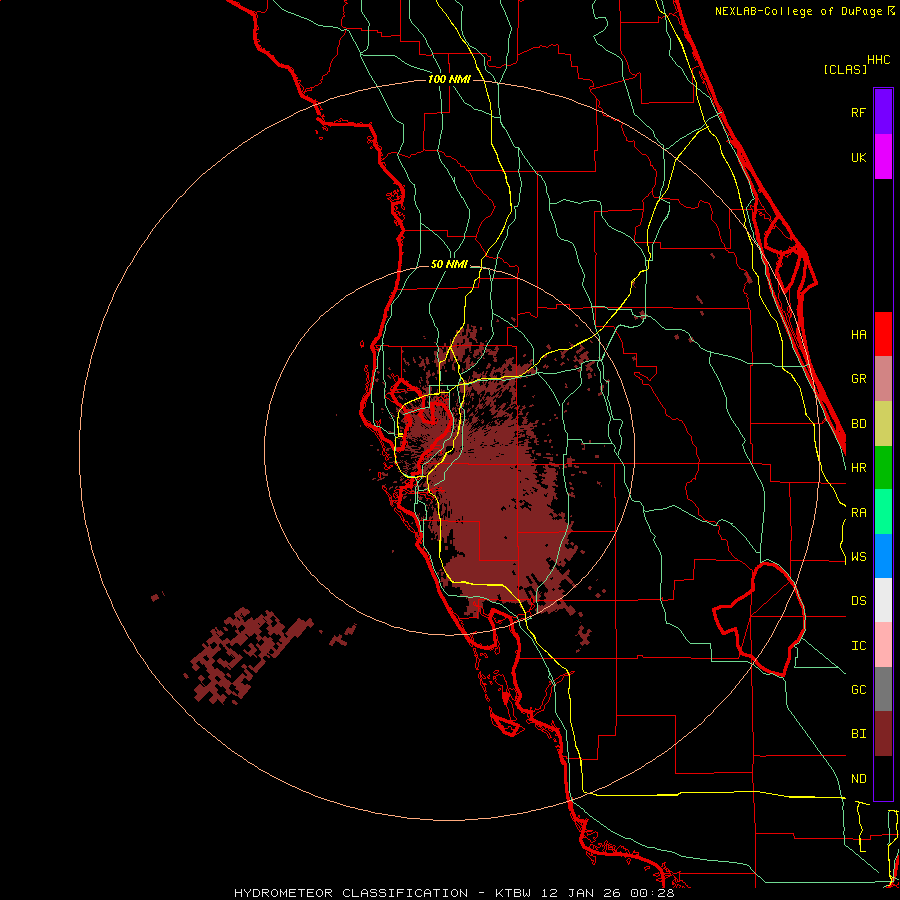900x900 pixels.
Task: Click the RF purple legend swatch
Action: click(x=883, y=112)
